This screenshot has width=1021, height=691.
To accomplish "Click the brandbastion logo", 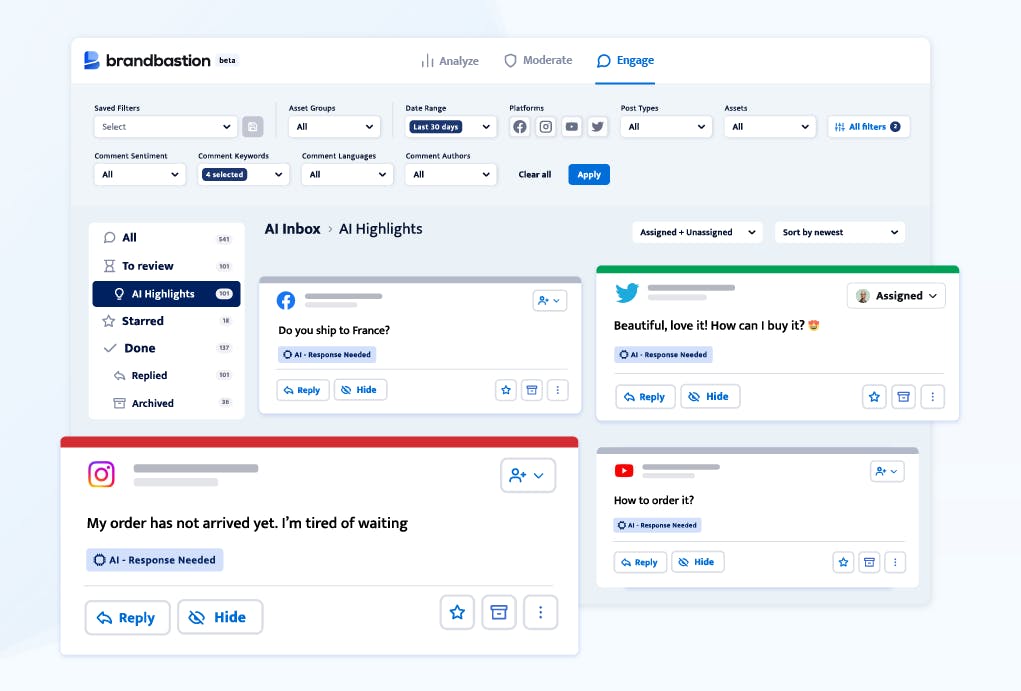I will coord(148,61).
